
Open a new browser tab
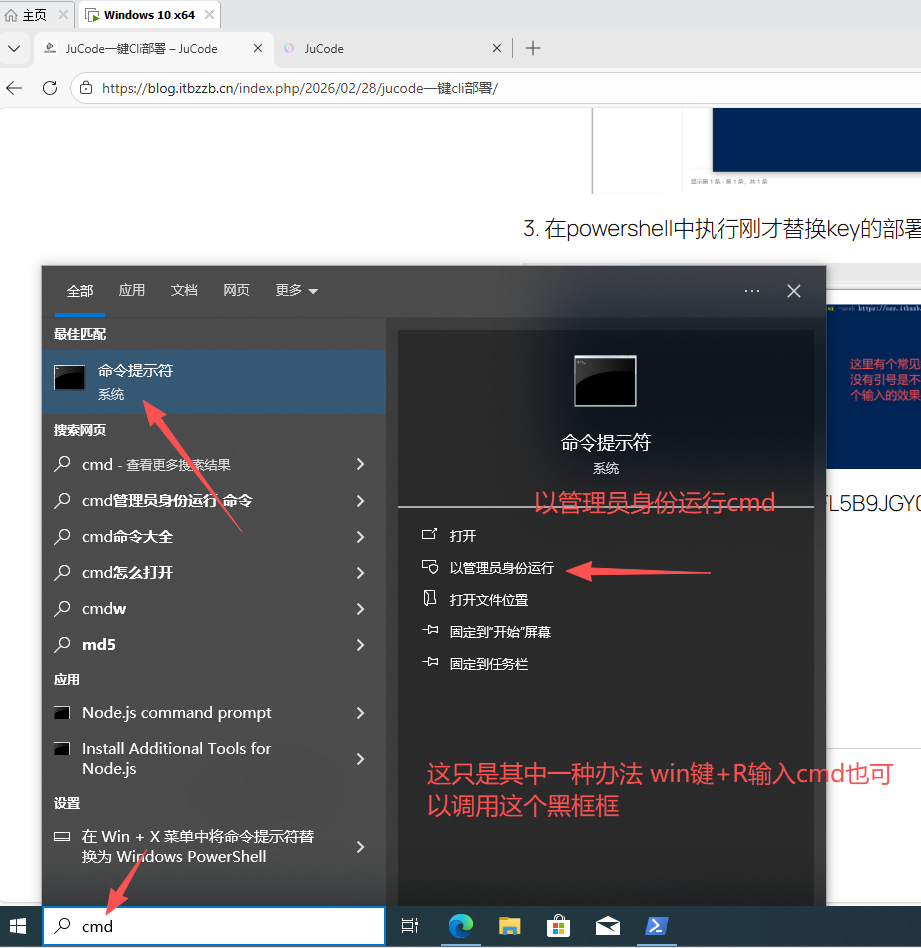pos(533,48)
